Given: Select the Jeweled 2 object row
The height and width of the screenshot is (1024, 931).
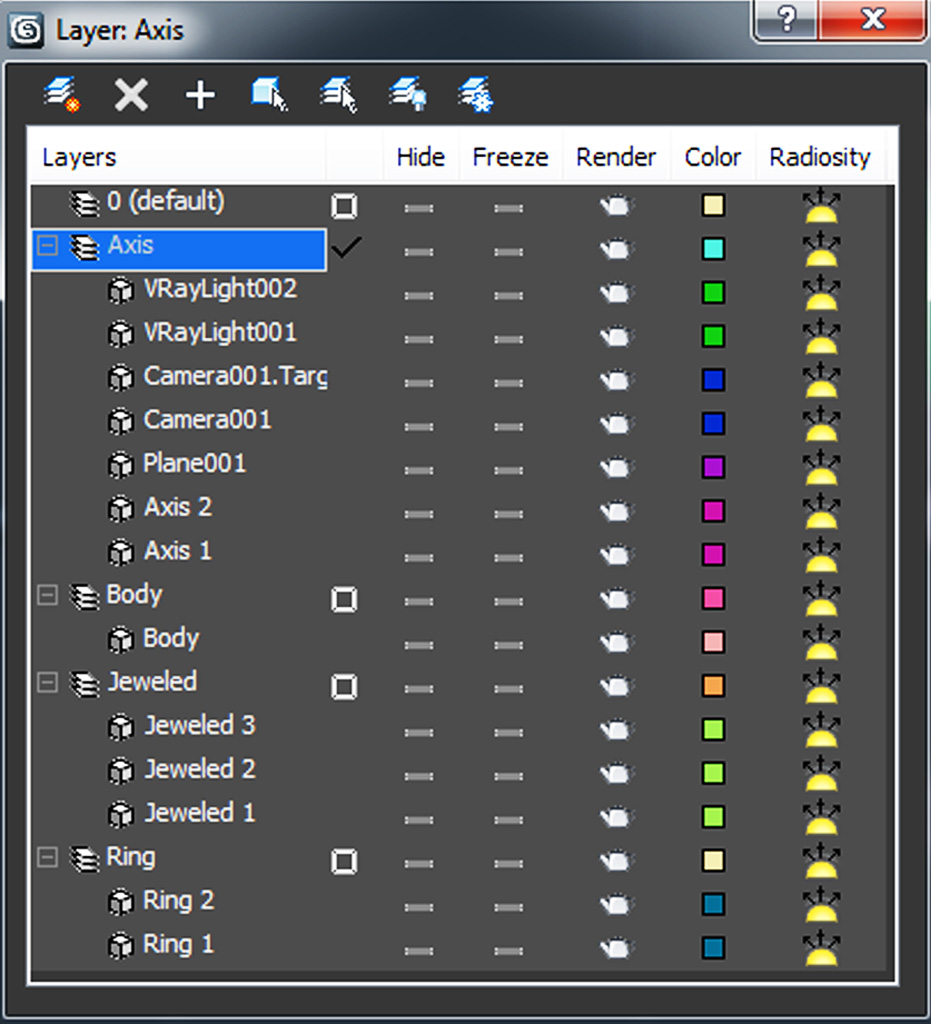Looking at the screenshot, I should (x=200, y=769).
